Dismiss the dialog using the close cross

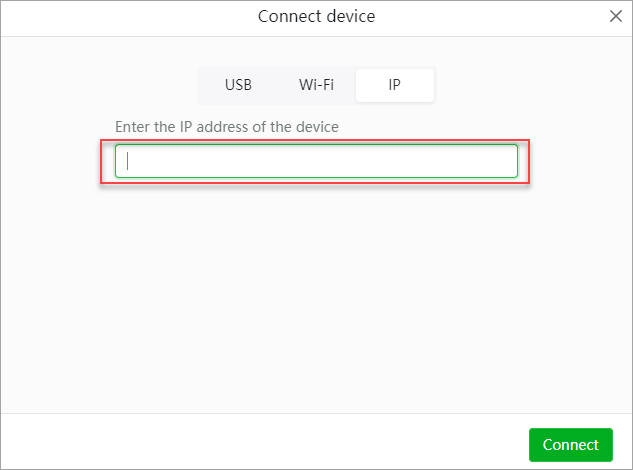(x=616, y=16)
